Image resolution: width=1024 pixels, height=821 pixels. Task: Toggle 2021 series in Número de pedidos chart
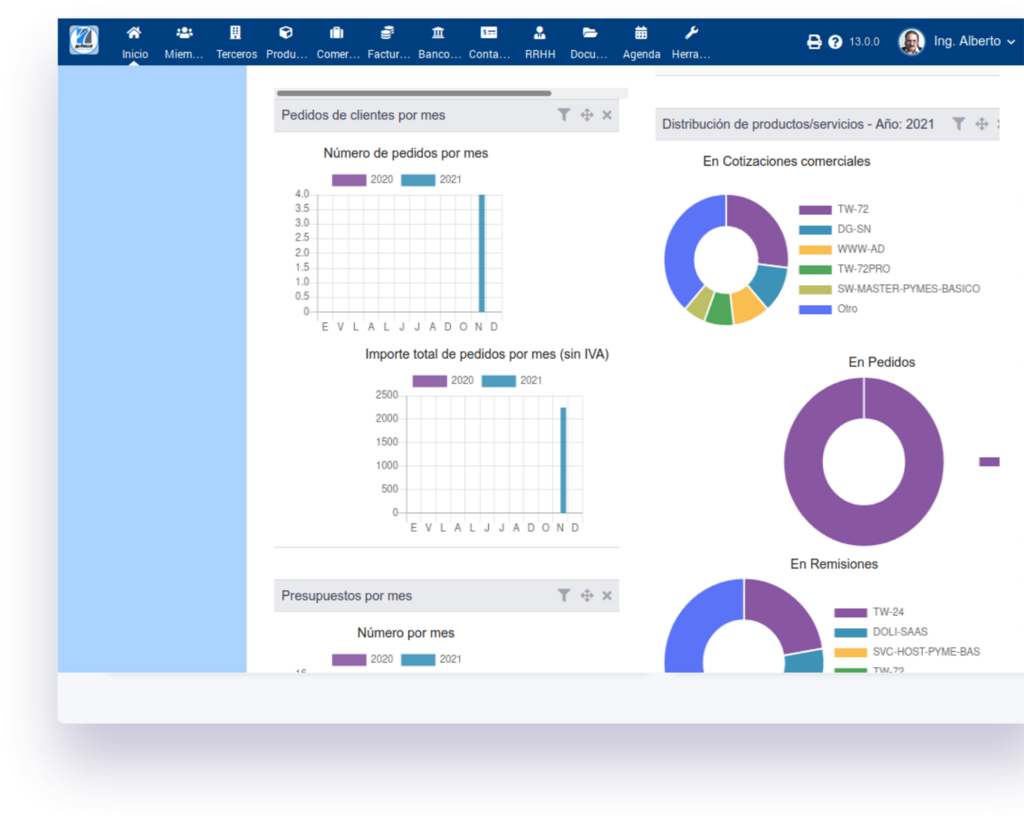(x=418, y=180)
